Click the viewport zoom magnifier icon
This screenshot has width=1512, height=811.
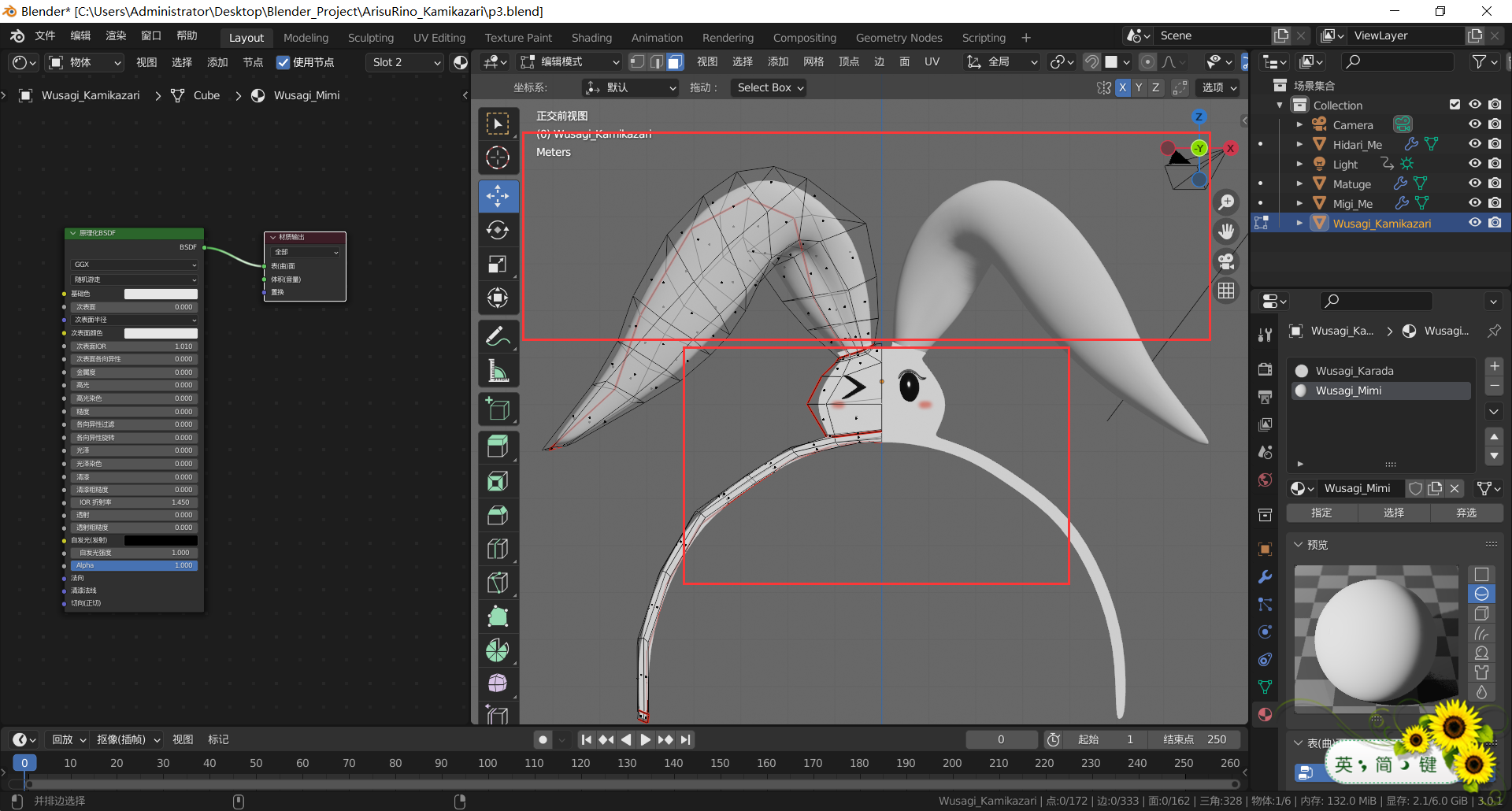click(x=1226, y=202)
